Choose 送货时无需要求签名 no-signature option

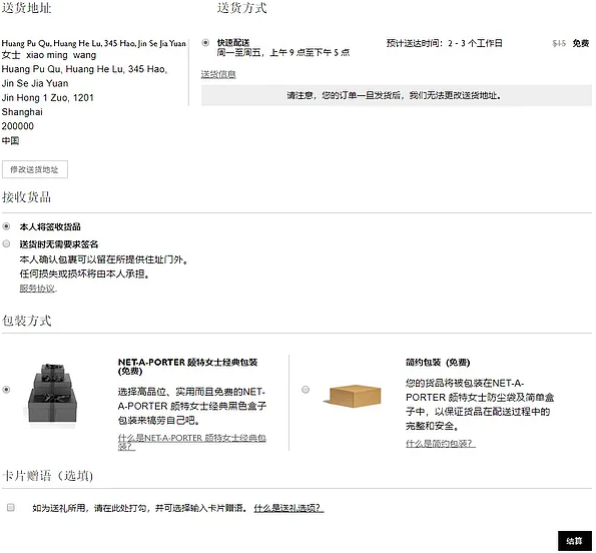tap(6, 244)
